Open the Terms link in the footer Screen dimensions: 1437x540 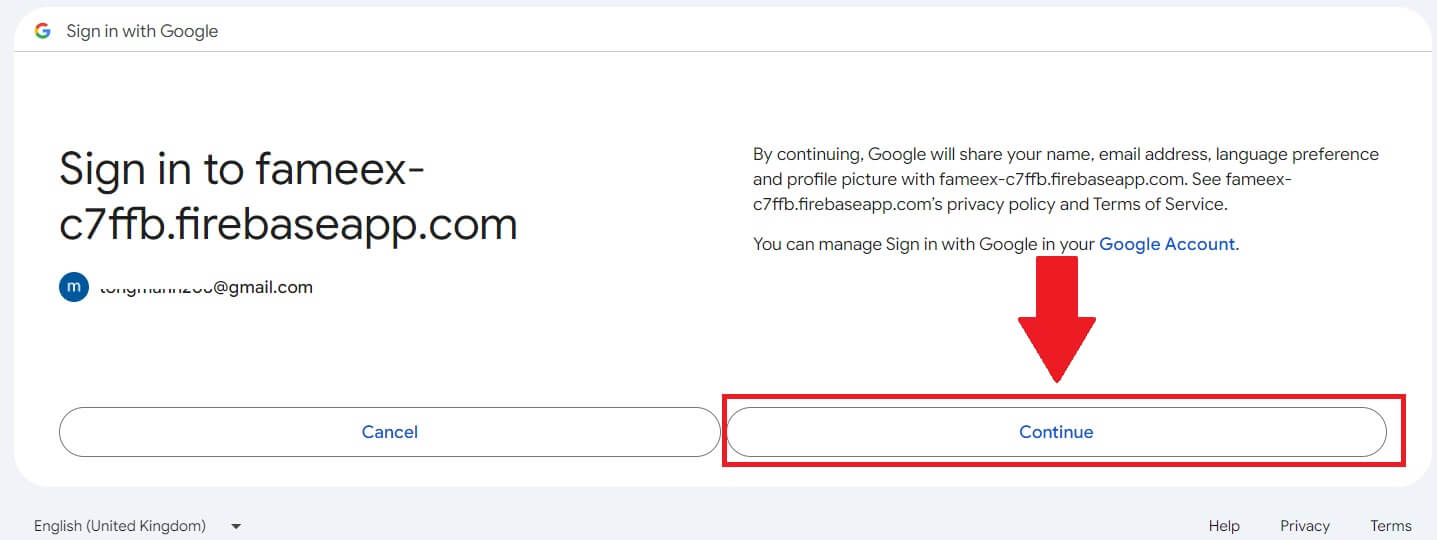[1390, 526]
